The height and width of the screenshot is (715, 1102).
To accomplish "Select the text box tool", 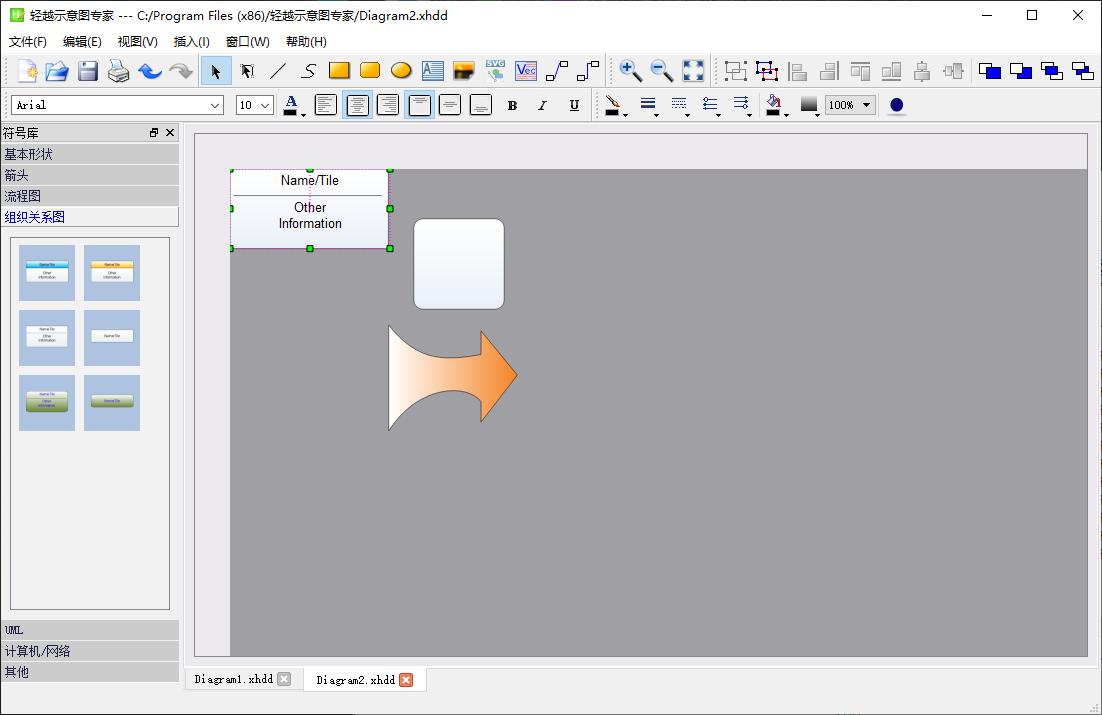I will point(432,71).
